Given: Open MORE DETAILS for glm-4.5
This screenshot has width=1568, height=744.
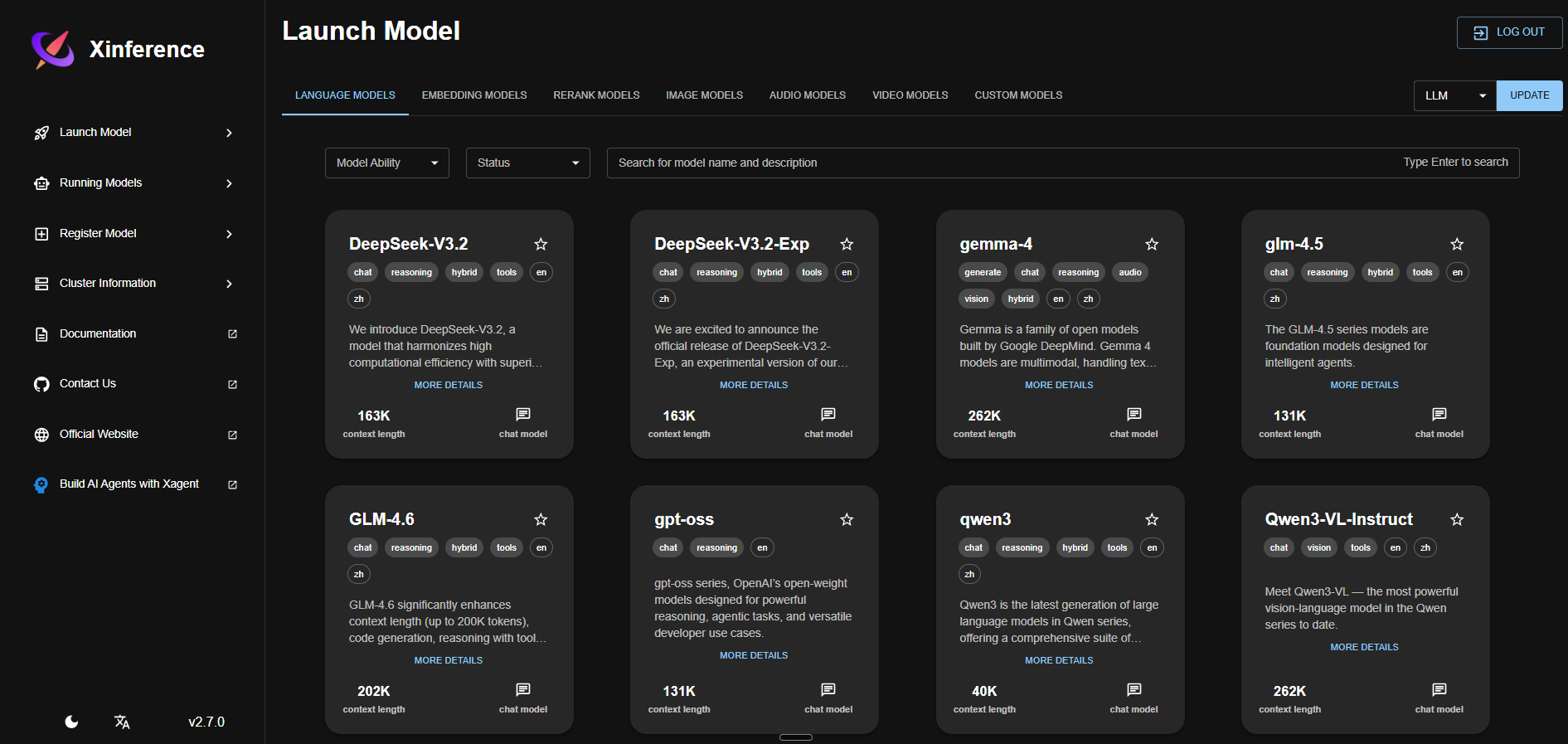Looking at the screenshot, I should 1364,385.
